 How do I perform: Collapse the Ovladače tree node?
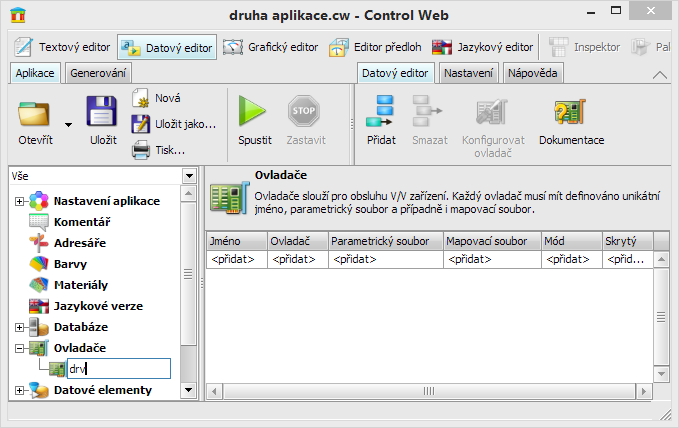tap(19, 348)
